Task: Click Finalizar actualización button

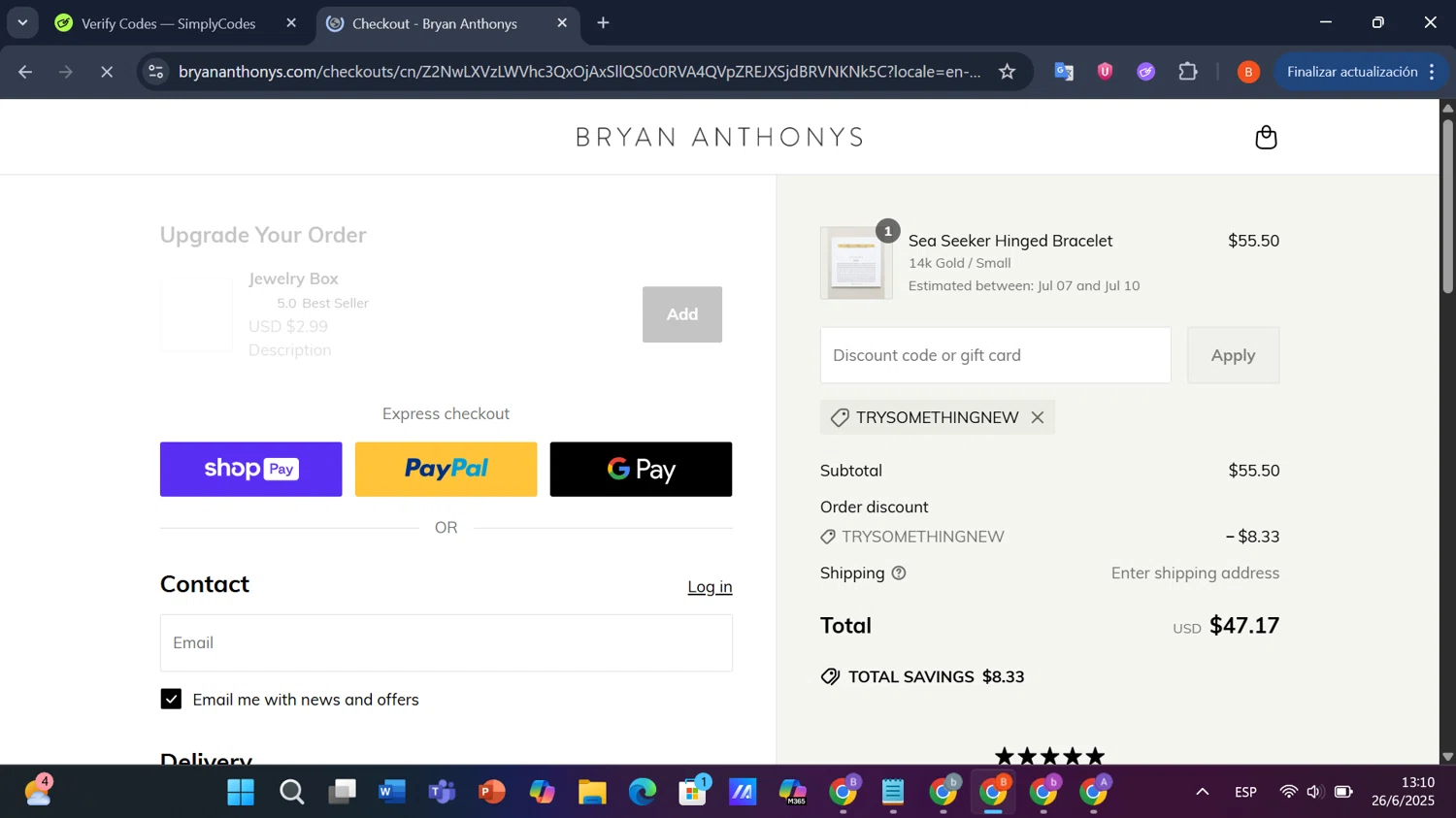Action: (x=1352, y=72)
